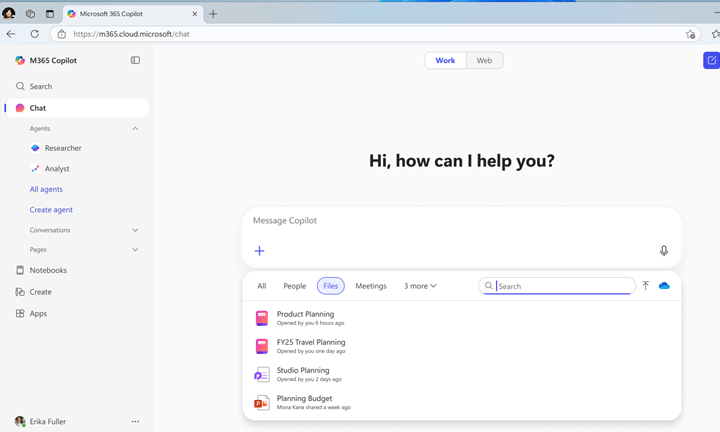Close the Microsoft 365 Copilot tab
This screenshot has height=432, width=720.
[195, 14]
